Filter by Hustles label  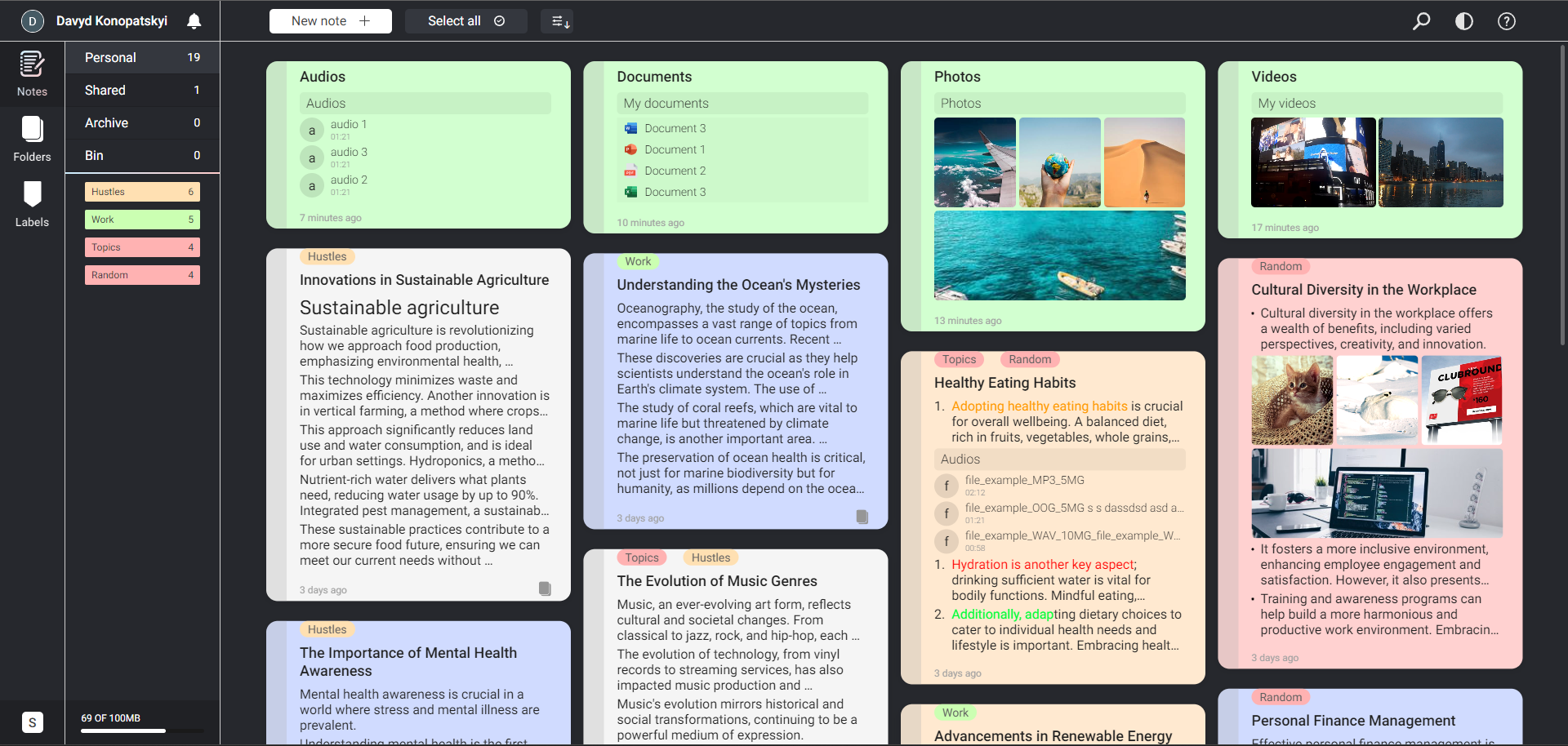click(x=142, y=192)
